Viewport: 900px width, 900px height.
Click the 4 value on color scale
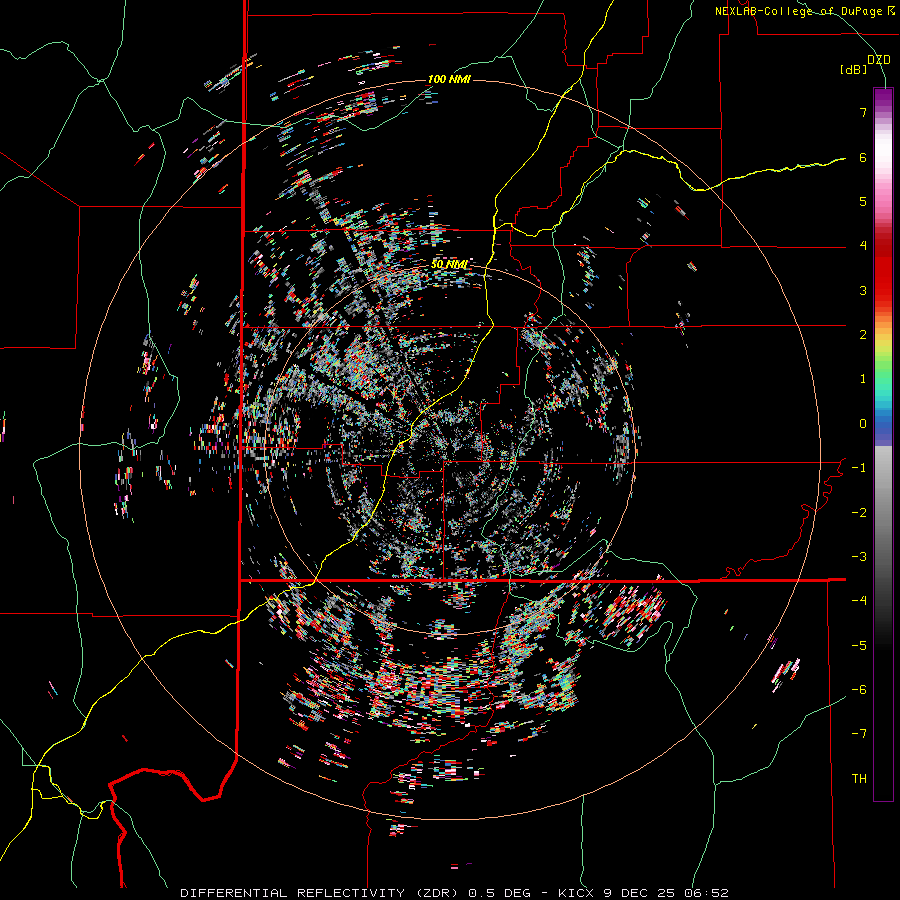pyautogui.click(x=863, y=246)
